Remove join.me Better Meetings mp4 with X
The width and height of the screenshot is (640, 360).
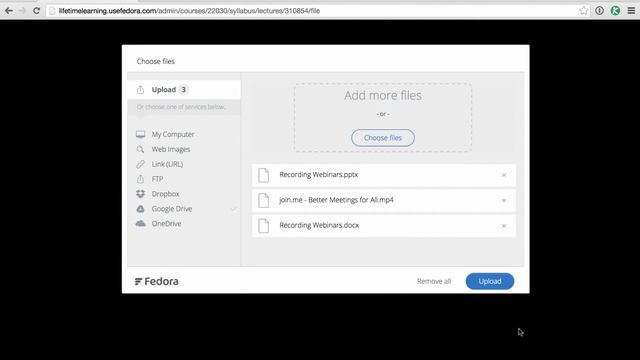(504, 200)
